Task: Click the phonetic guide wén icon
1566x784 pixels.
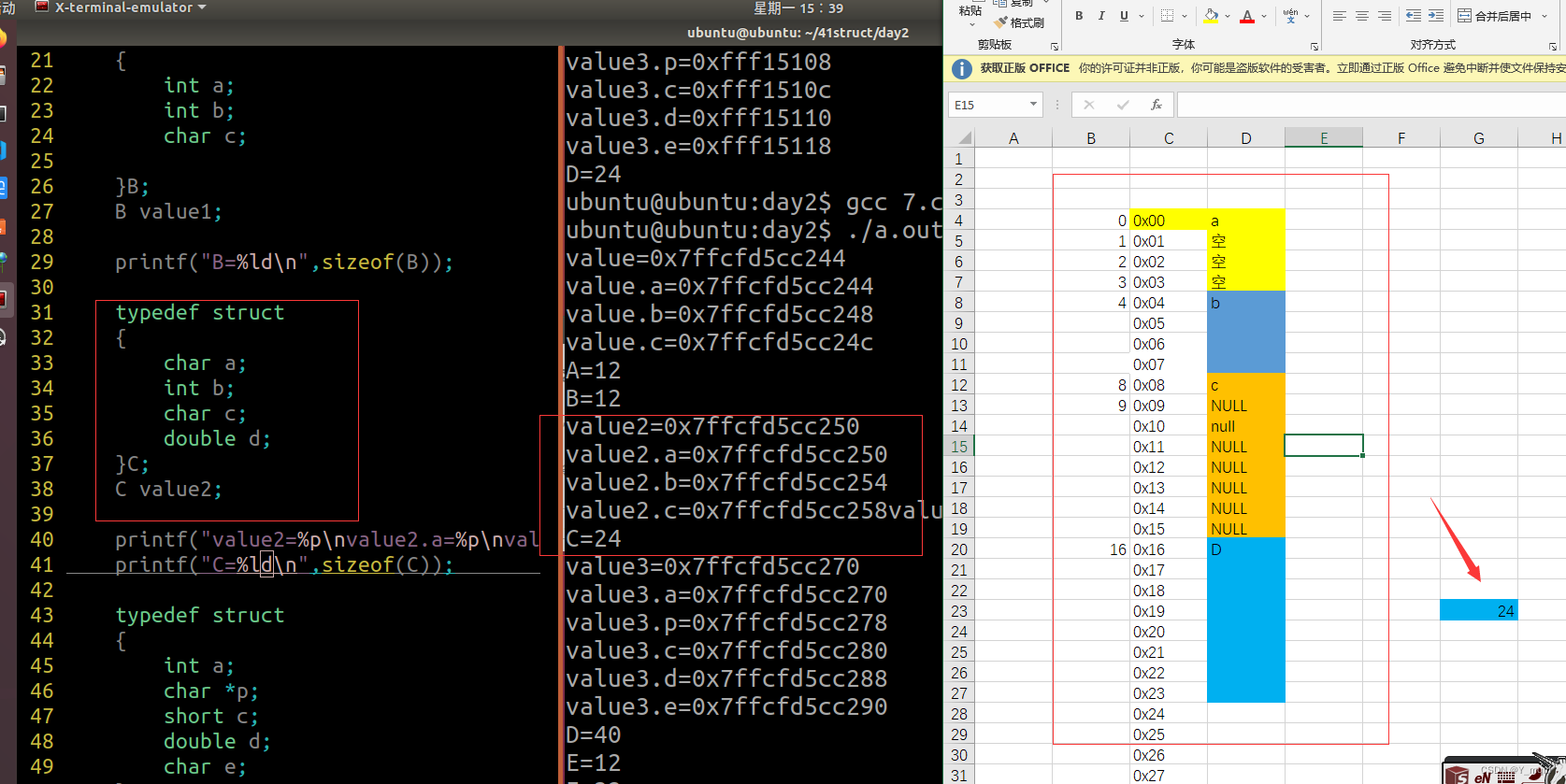Action: pyautogui.click(x=1291, y=16)
